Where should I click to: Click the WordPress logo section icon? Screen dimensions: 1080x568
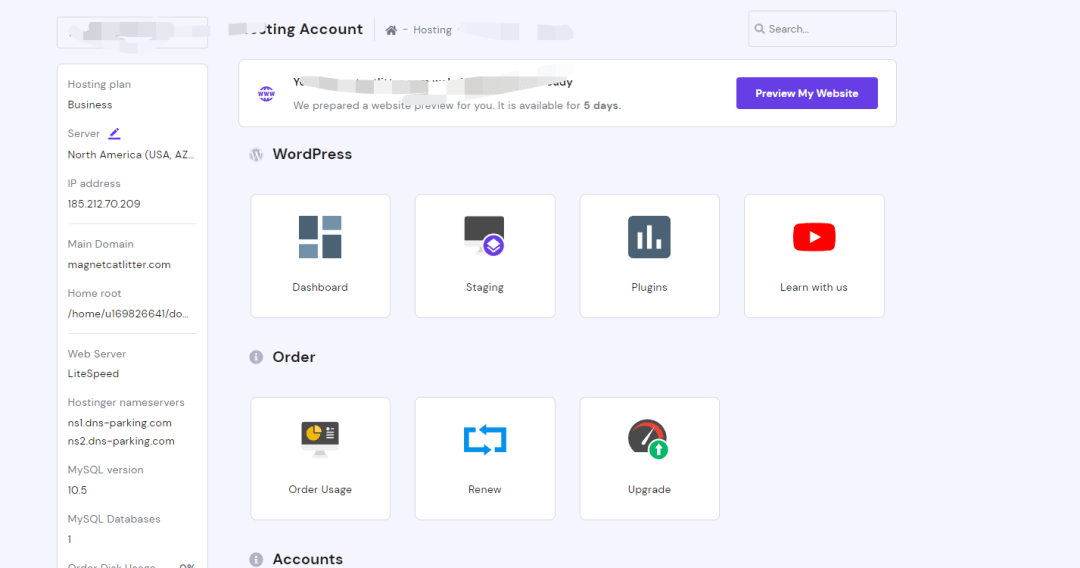pos(256,155)
